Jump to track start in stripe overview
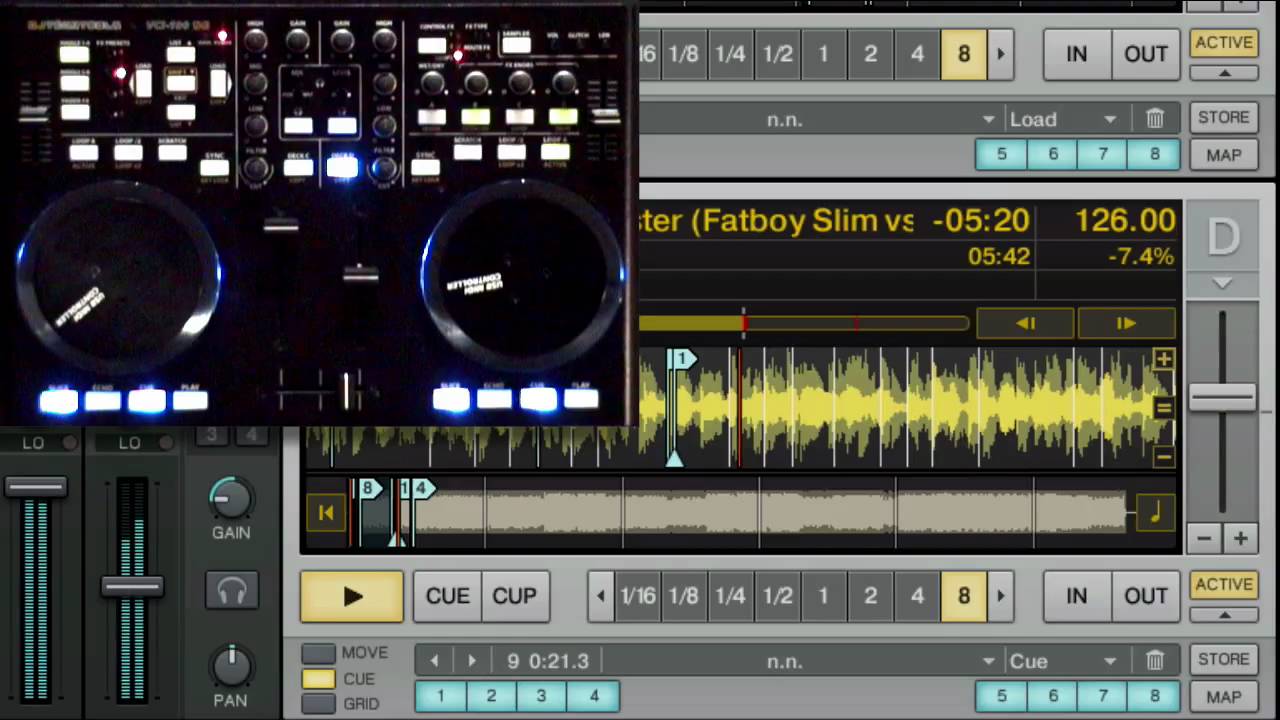1280x720 pixels. [x=325, y=513]
